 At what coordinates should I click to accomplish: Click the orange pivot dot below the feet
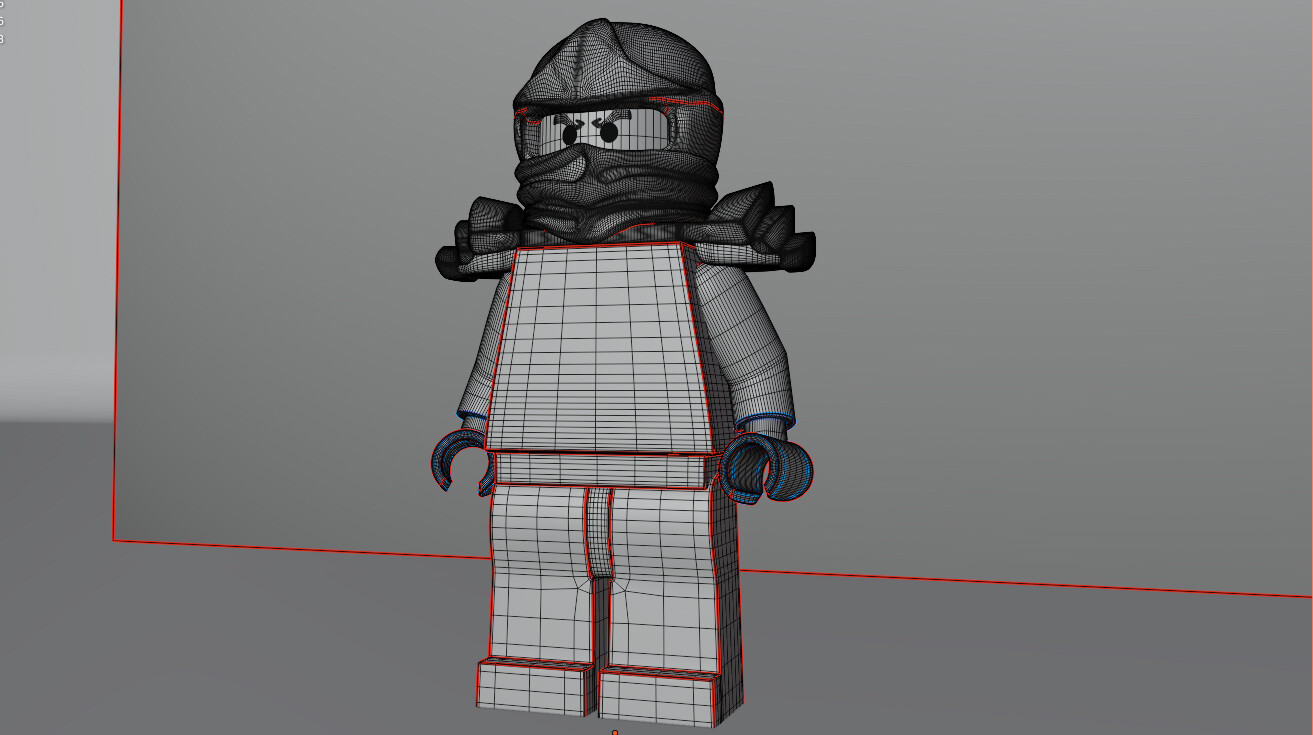coord(614,731)
